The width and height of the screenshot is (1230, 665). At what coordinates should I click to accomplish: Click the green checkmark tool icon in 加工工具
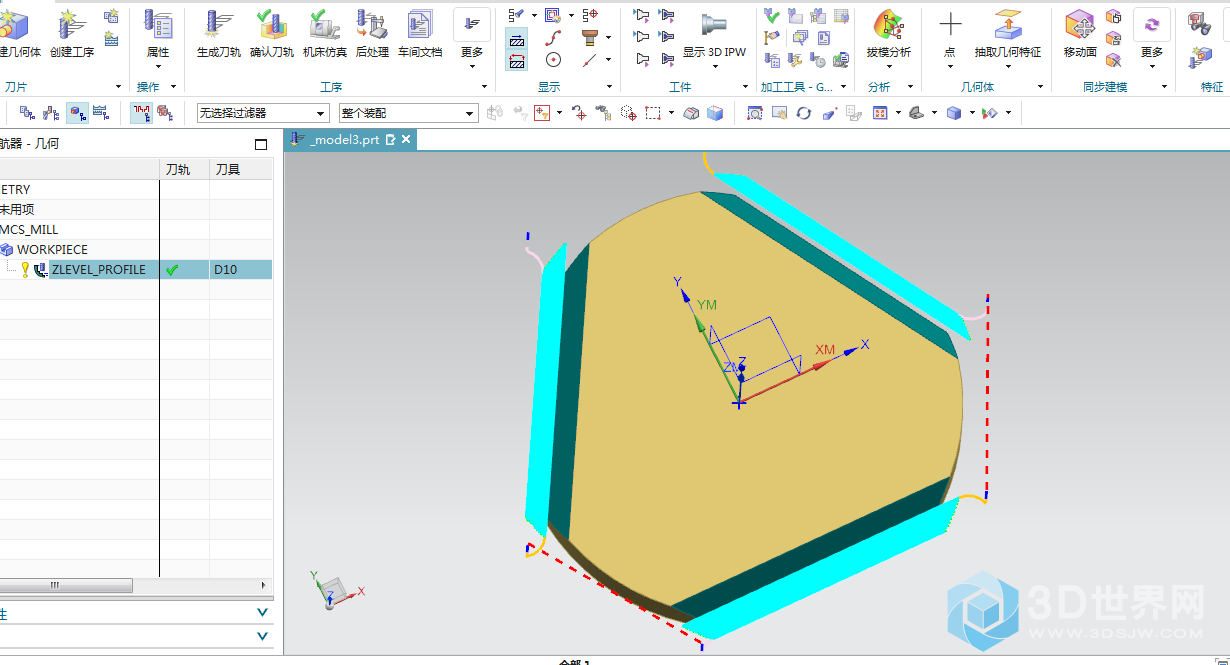tap(771, 15)
